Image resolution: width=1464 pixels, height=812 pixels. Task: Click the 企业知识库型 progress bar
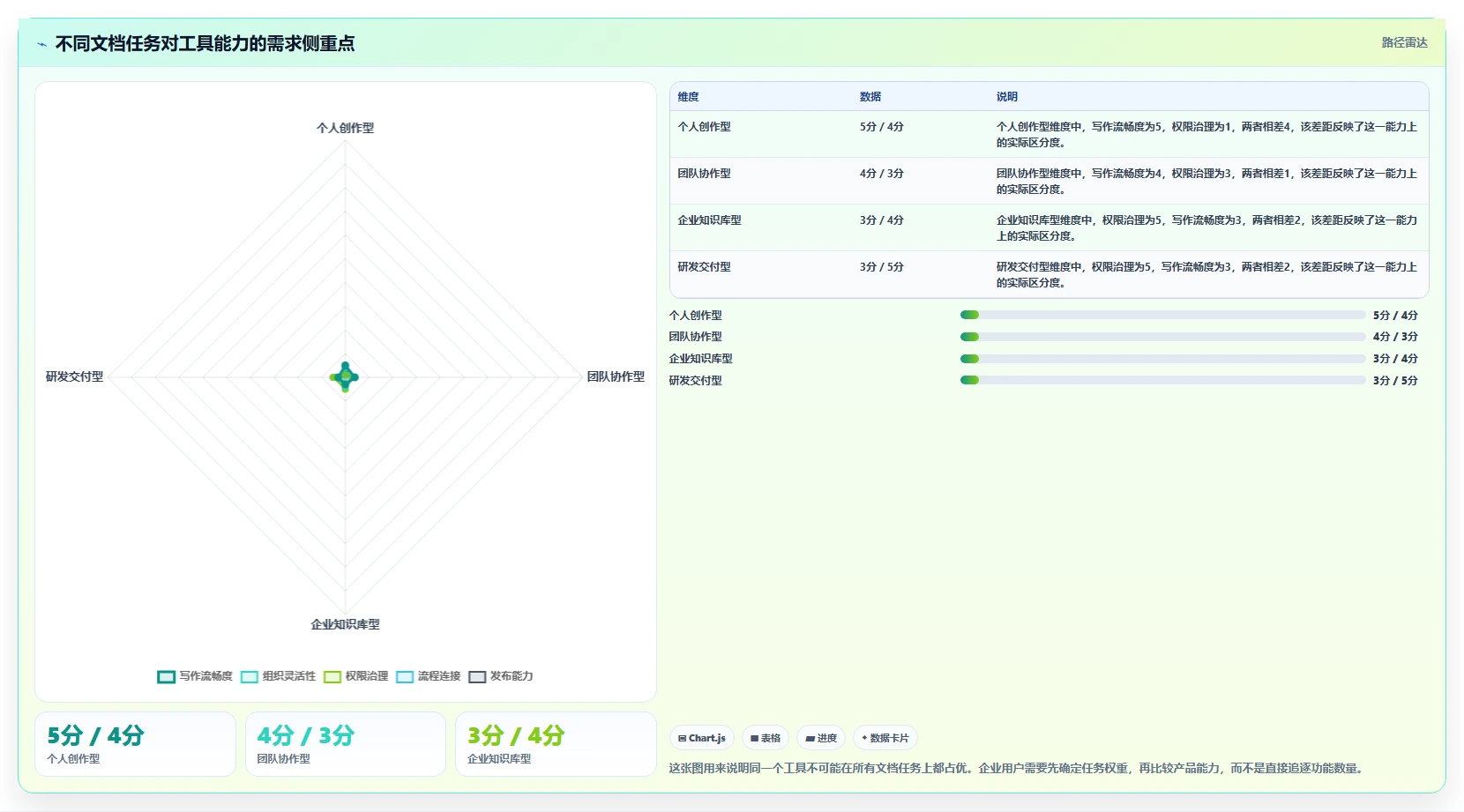pos(1162,359)
